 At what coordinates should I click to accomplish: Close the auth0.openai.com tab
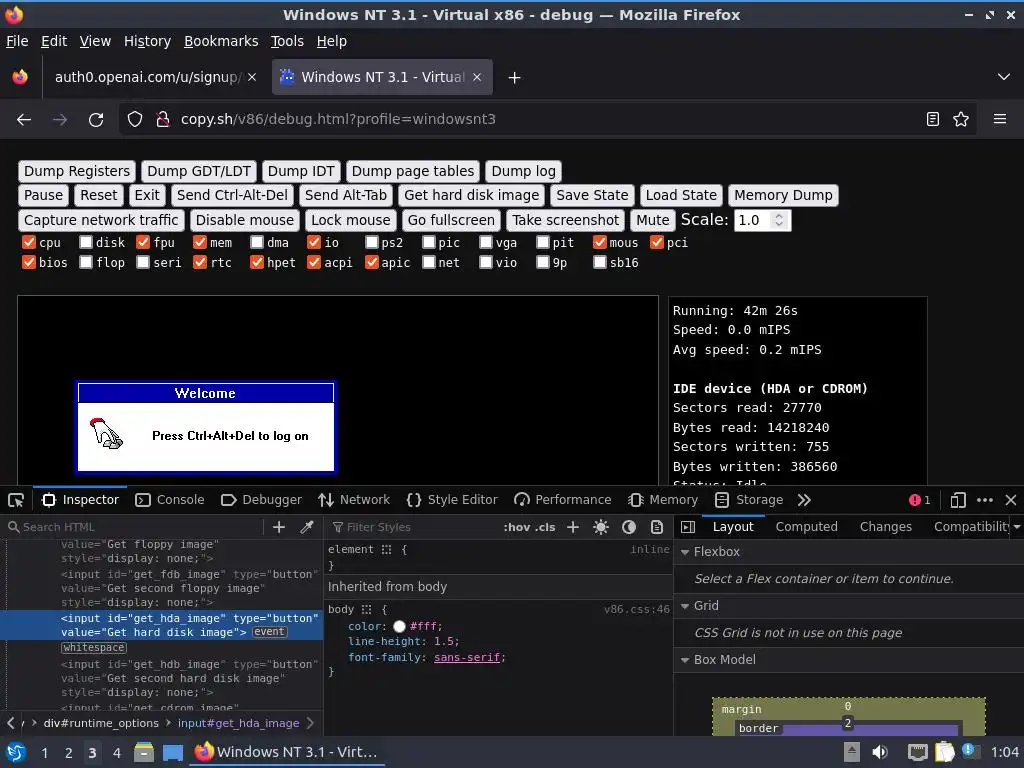pos(252,77)
